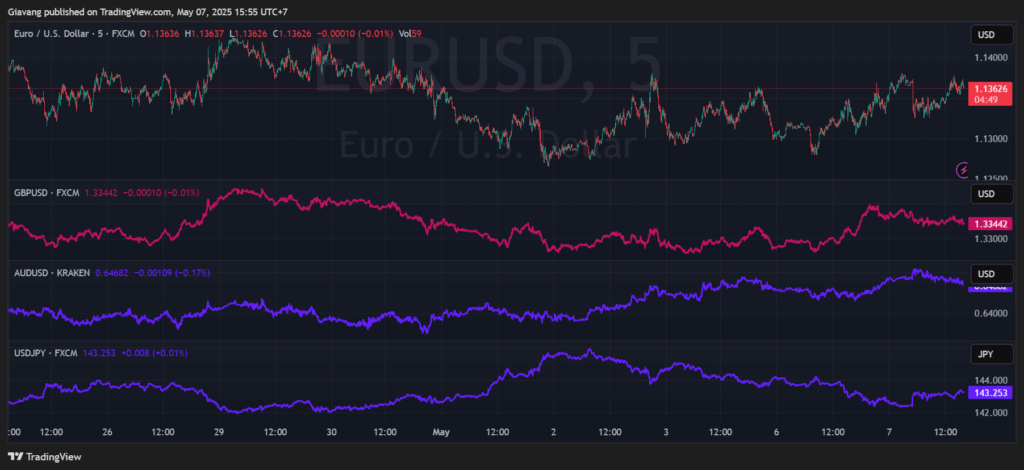
Task: Click the Vol 59 indicator in EURUSD legend
Action: 410,33
